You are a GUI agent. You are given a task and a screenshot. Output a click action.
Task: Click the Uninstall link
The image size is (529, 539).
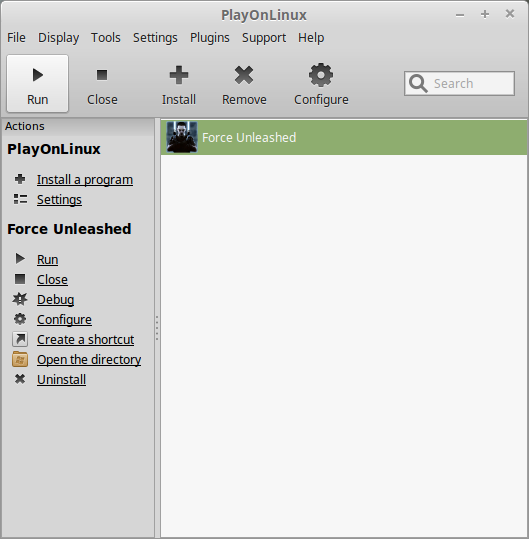coord(62,380)
